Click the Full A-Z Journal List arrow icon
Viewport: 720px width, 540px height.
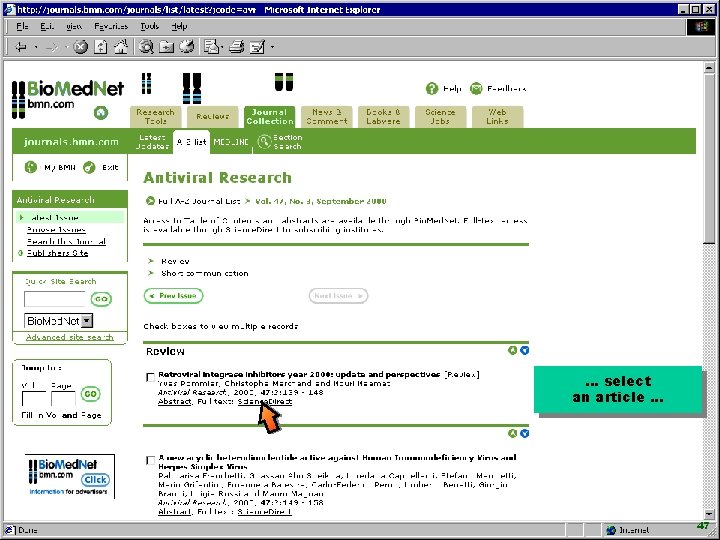click(150, 201)
